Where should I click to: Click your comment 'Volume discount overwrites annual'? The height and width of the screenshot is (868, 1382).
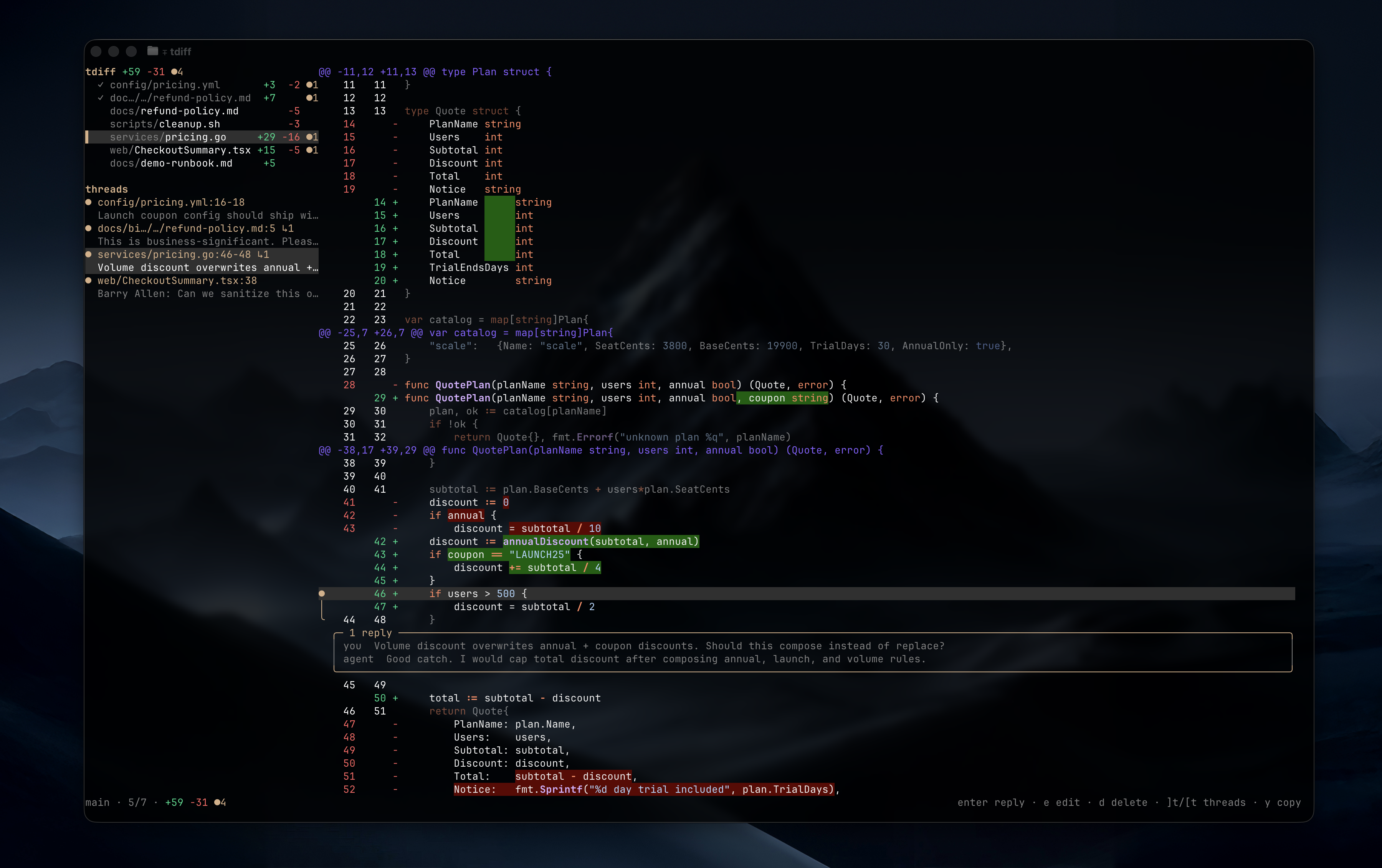659,646
